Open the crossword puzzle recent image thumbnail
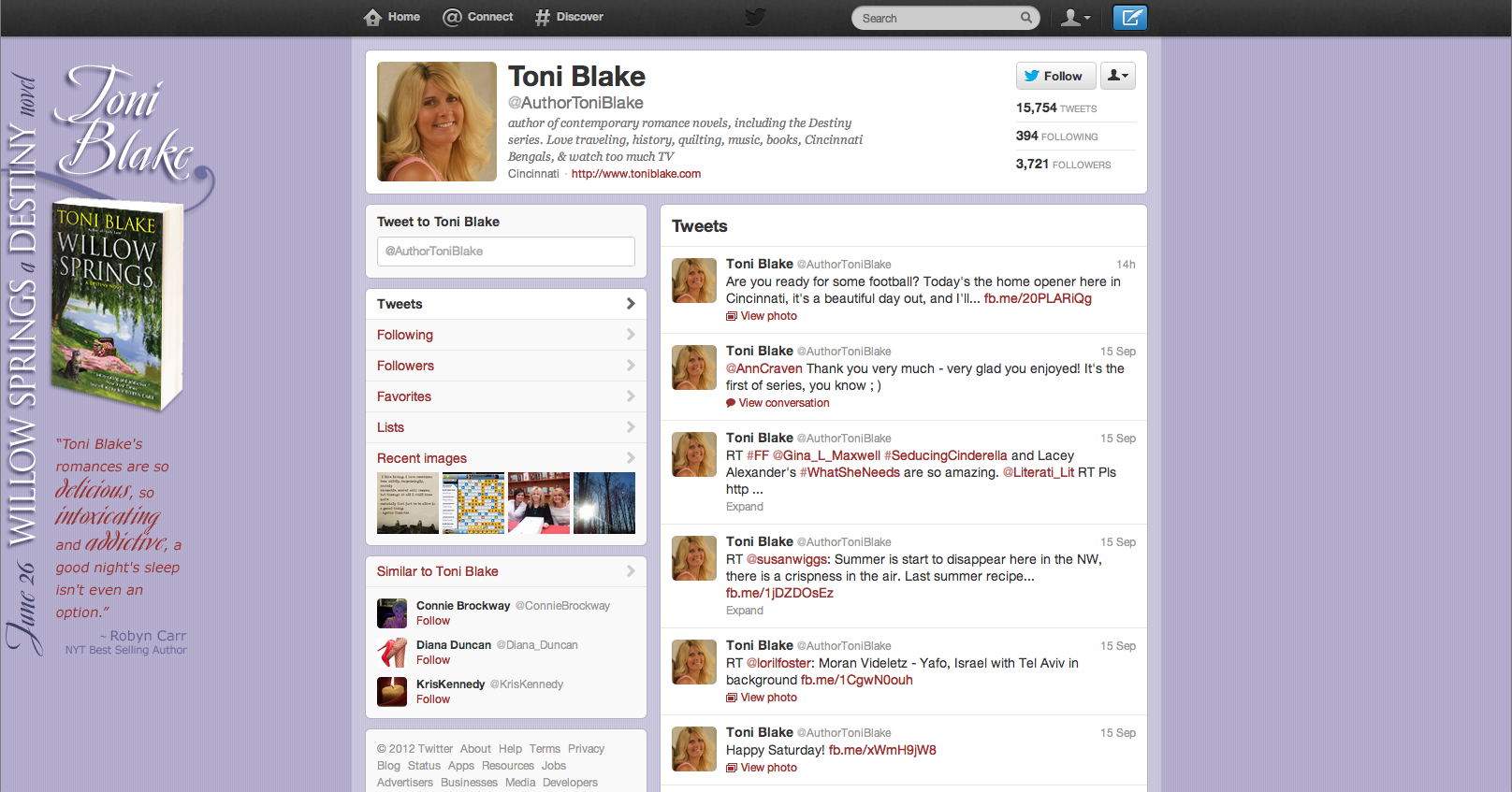The width and height of the screenshot is (1512, 792). pos(473,503)
